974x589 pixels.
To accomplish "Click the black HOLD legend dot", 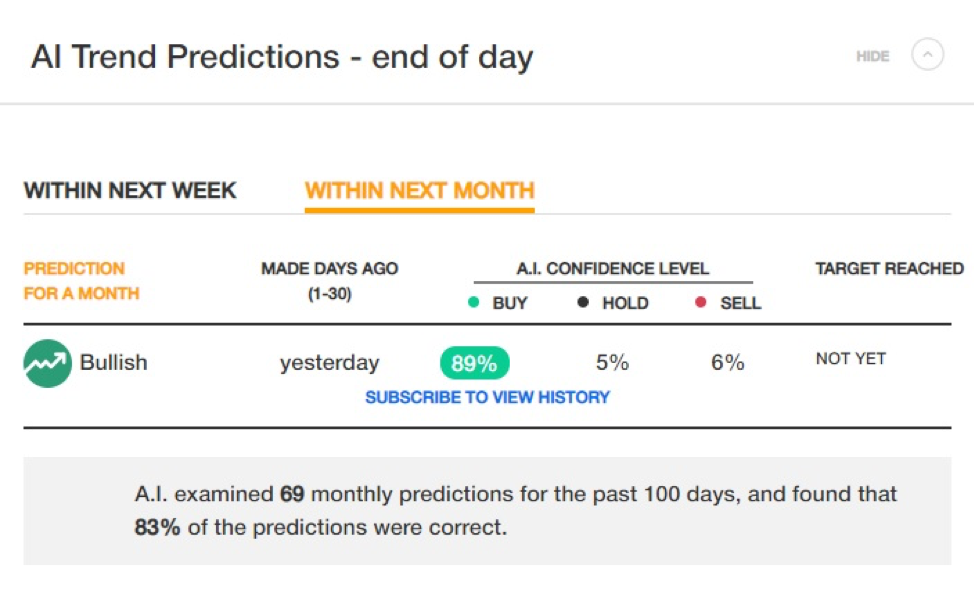I will [583, 303].
